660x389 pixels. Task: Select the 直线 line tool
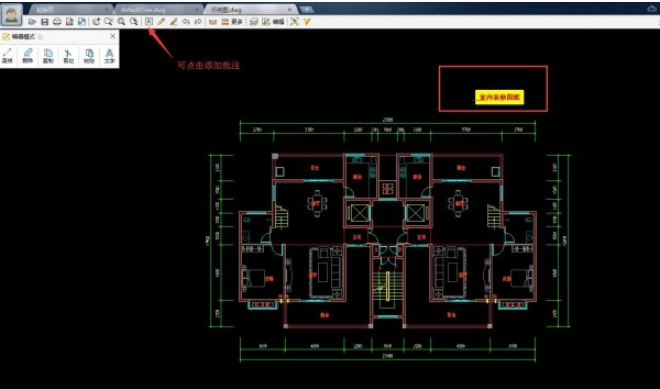coord(8,56)
